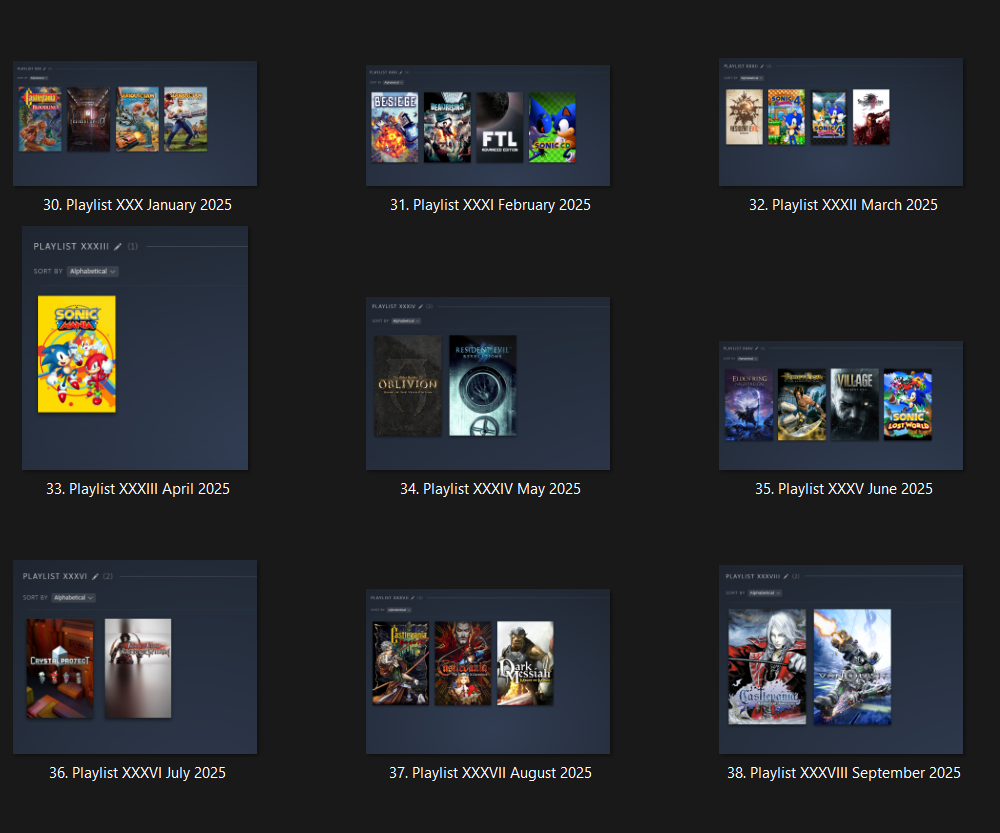
Task: Select the Sonic Lost World cover
Action: pyautogui.click(x=908, y=404)
